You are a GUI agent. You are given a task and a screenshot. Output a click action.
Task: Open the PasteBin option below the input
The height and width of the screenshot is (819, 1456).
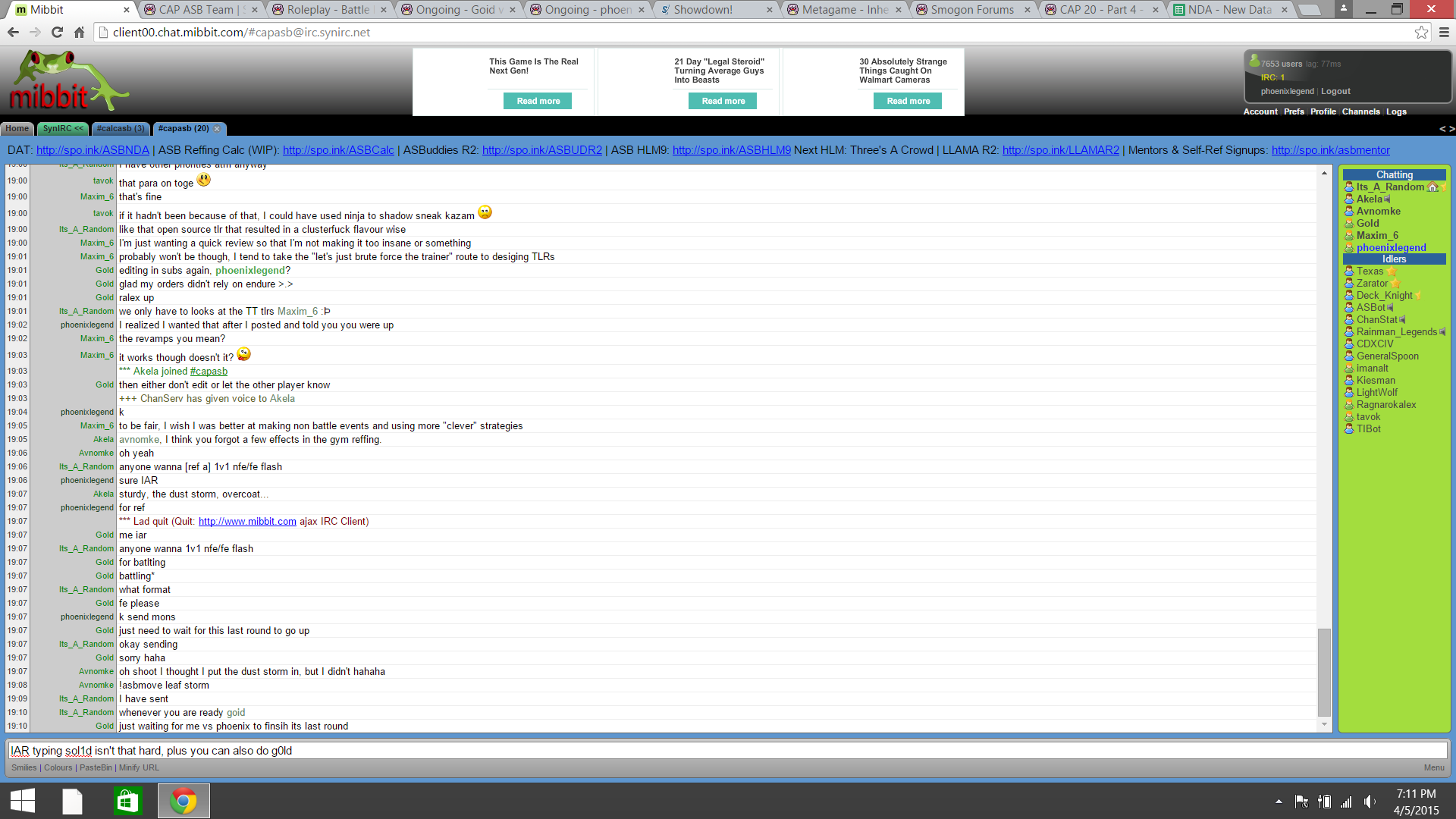pyautogui.click(x=96, y=767)
